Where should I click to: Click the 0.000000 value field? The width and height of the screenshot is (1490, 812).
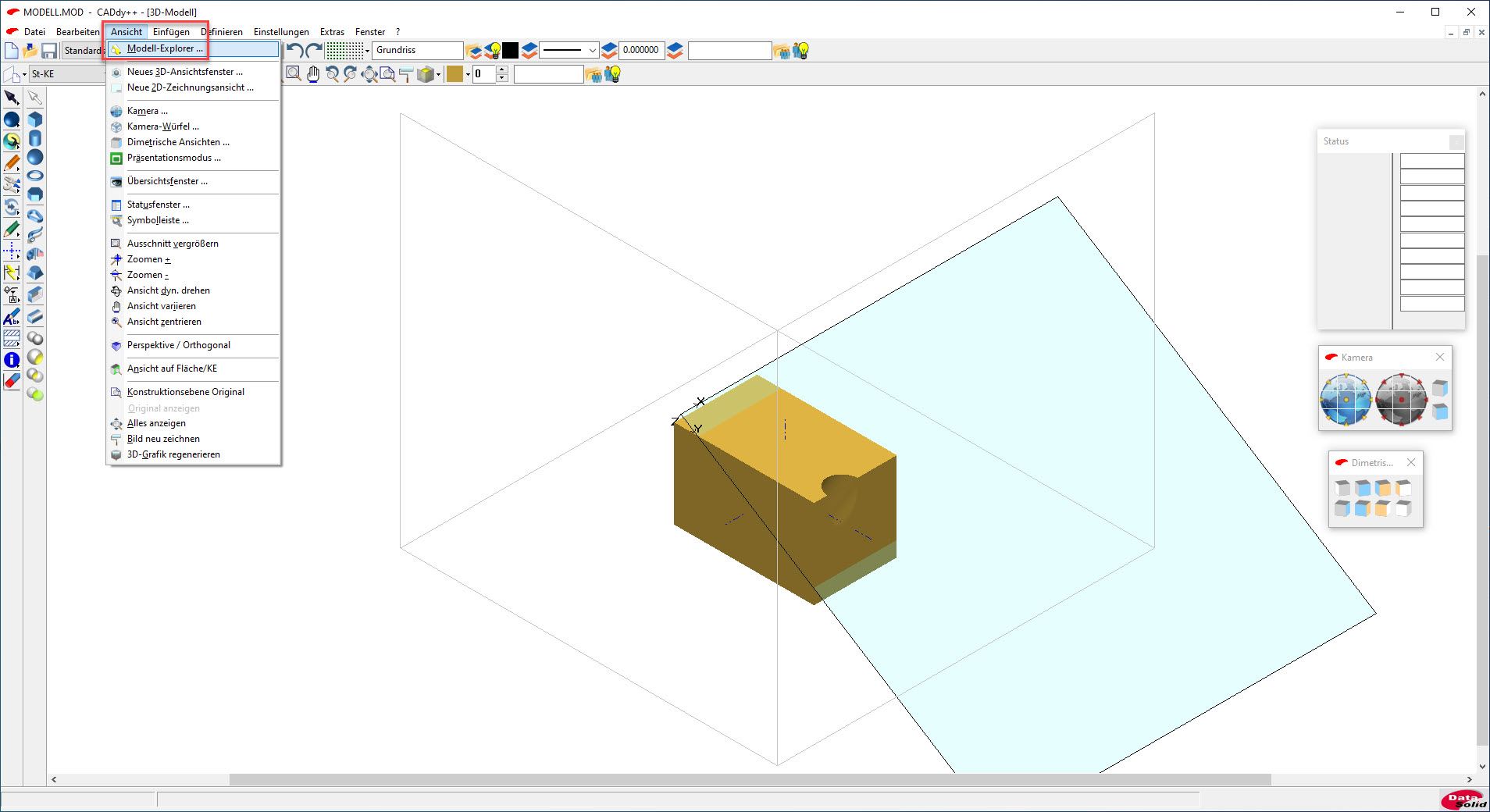641,50
